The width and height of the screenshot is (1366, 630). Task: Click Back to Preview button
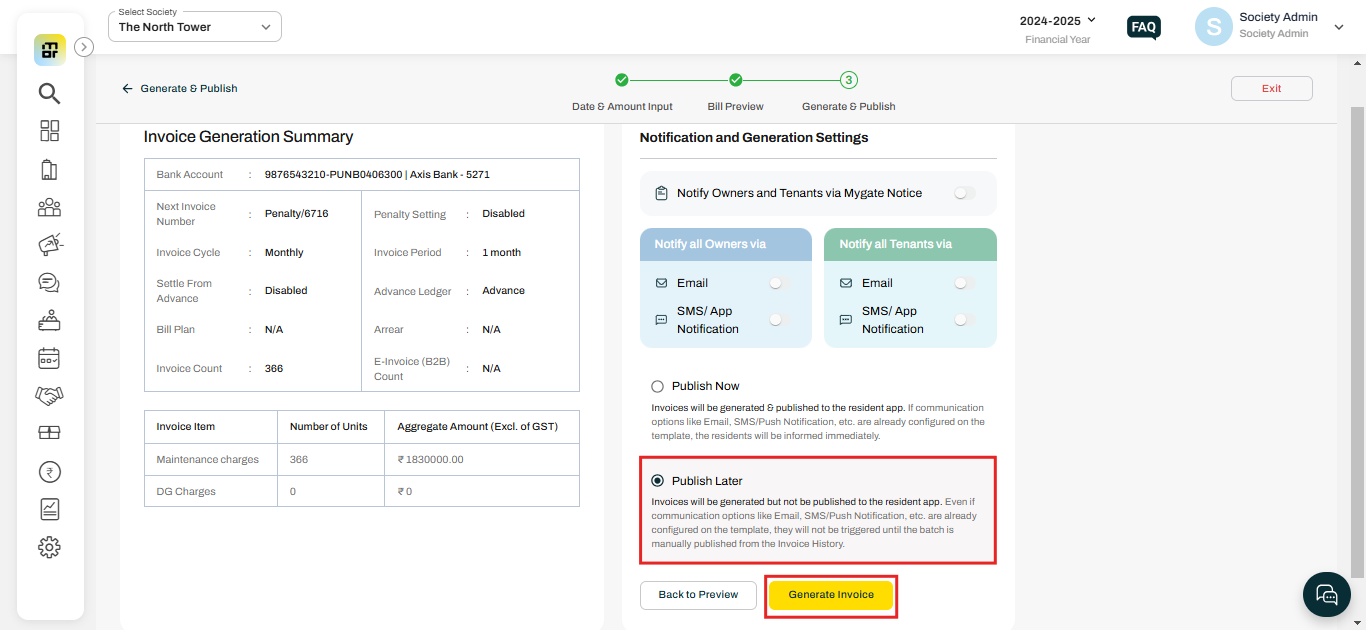pyautogui.click(x=698, y=595)
